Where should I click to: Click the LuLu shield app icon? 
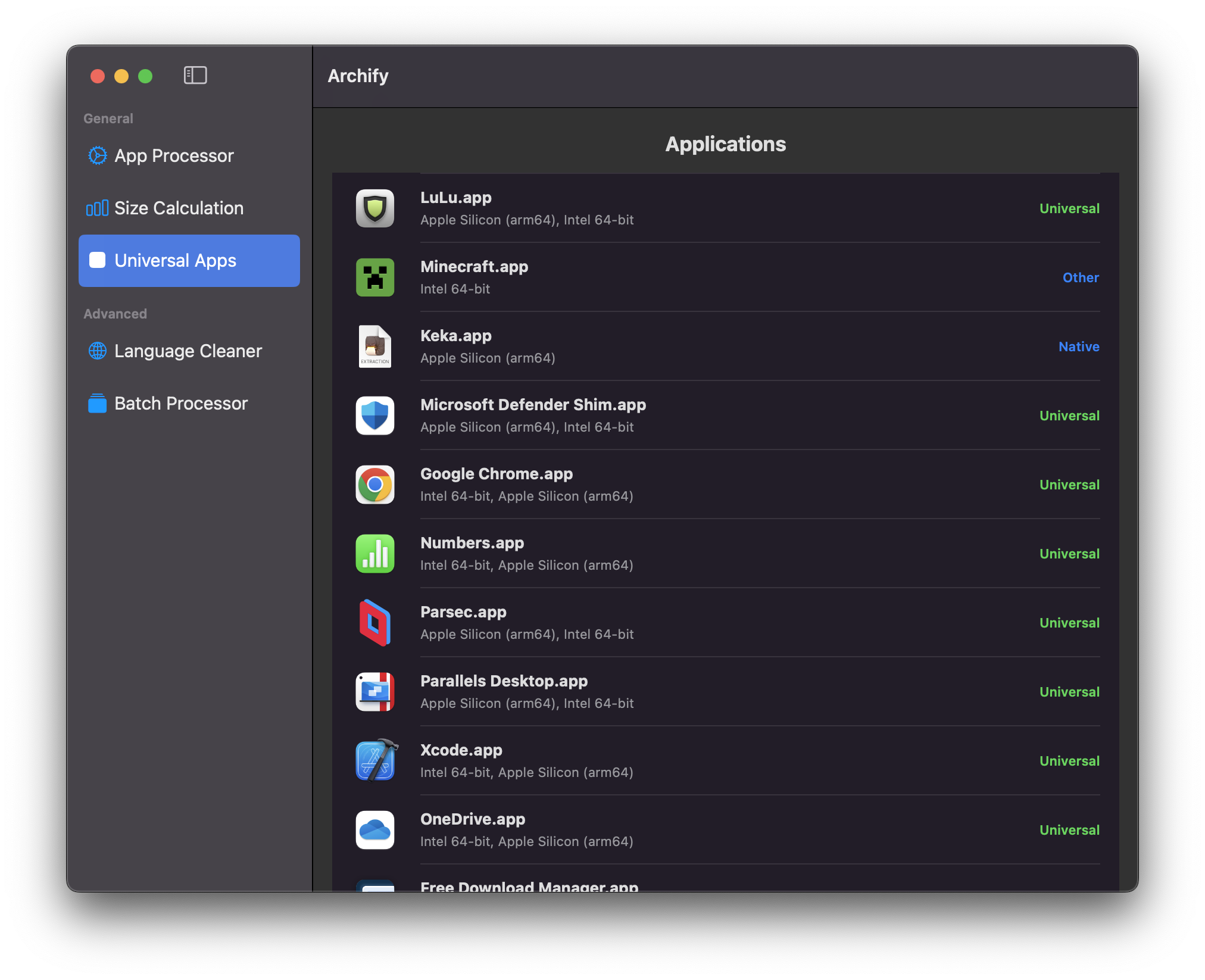(375, 208)
